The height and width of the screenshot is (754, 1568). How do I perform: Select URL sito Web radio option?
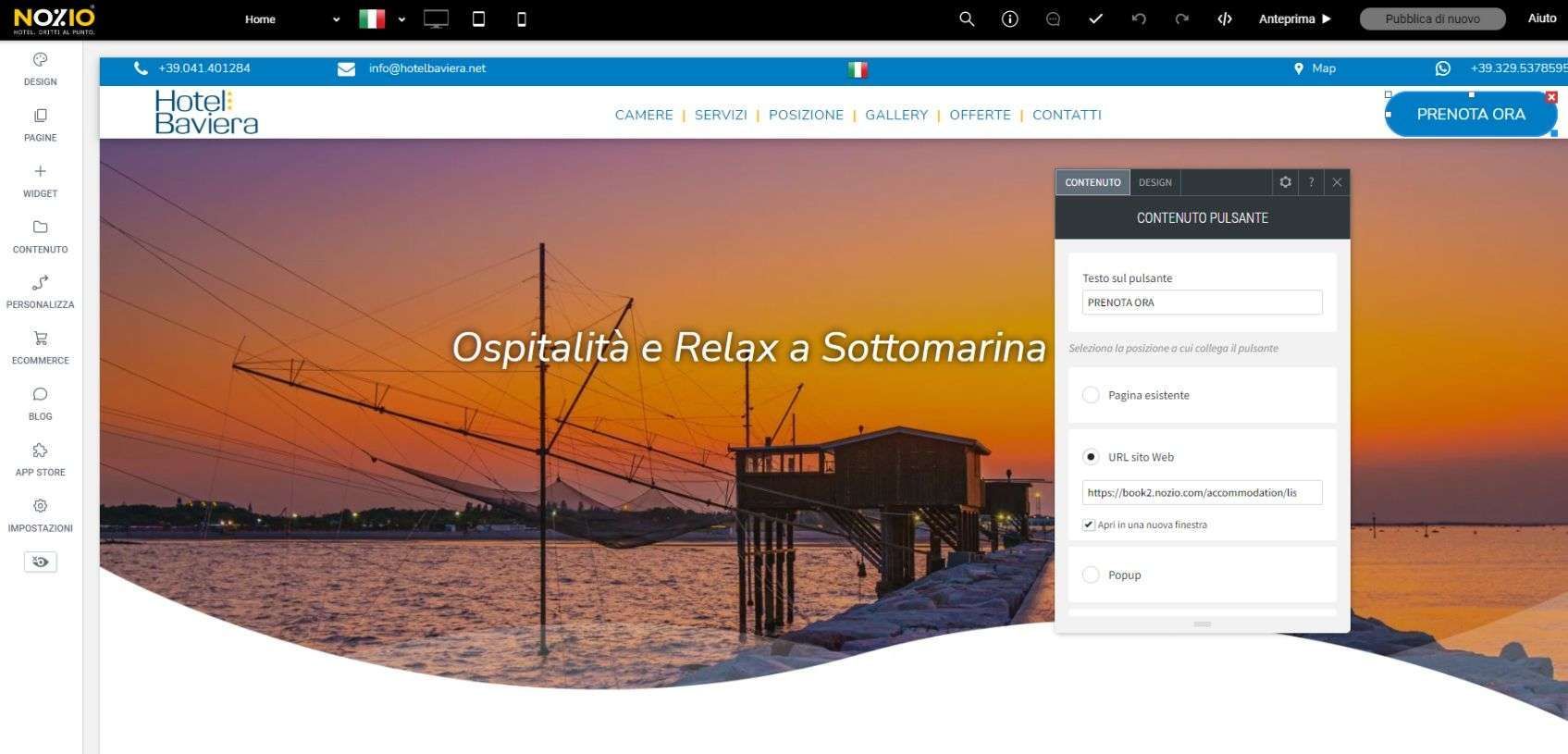coord(1091,457)
